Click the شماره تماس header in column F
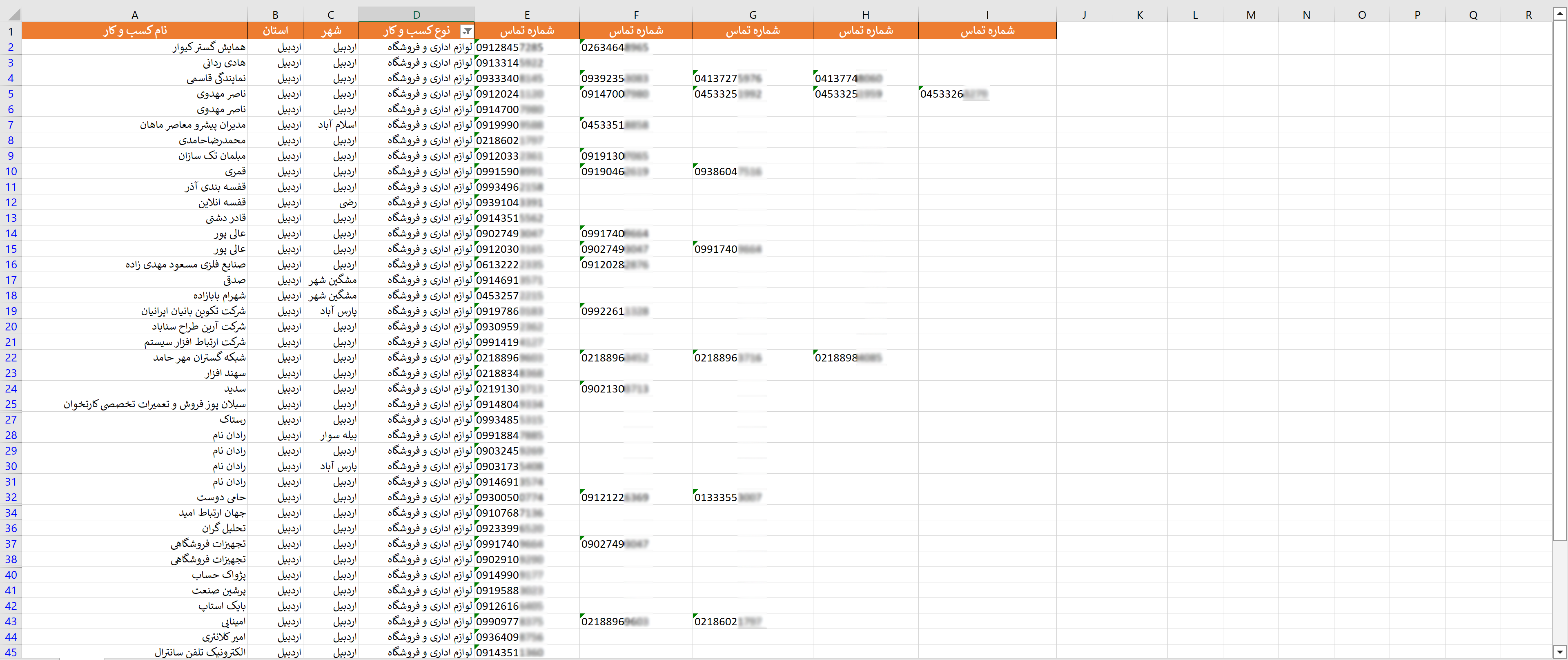 pos(636,31)
